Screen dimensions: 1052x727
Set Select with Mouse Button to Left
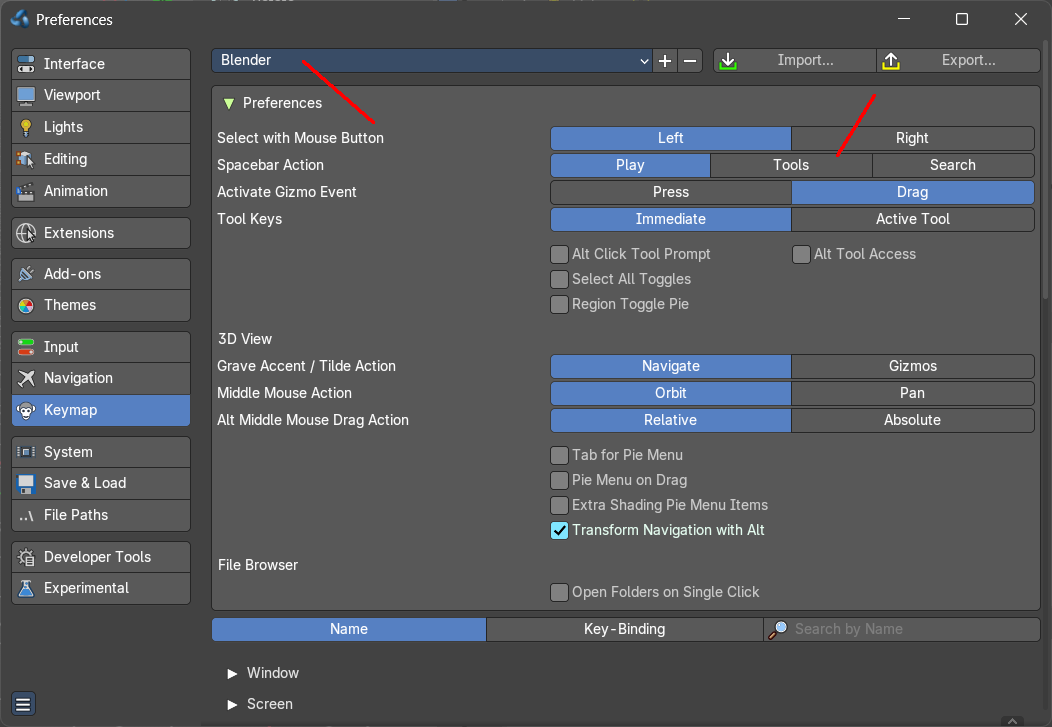coord(671,138)
